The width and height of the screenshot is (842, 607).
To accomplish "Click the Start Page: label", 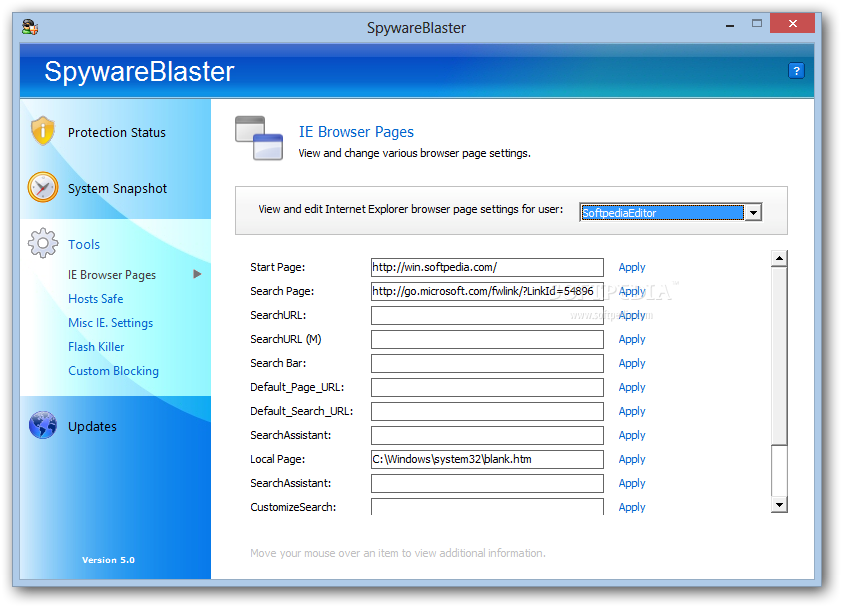I will click(277, 267).
